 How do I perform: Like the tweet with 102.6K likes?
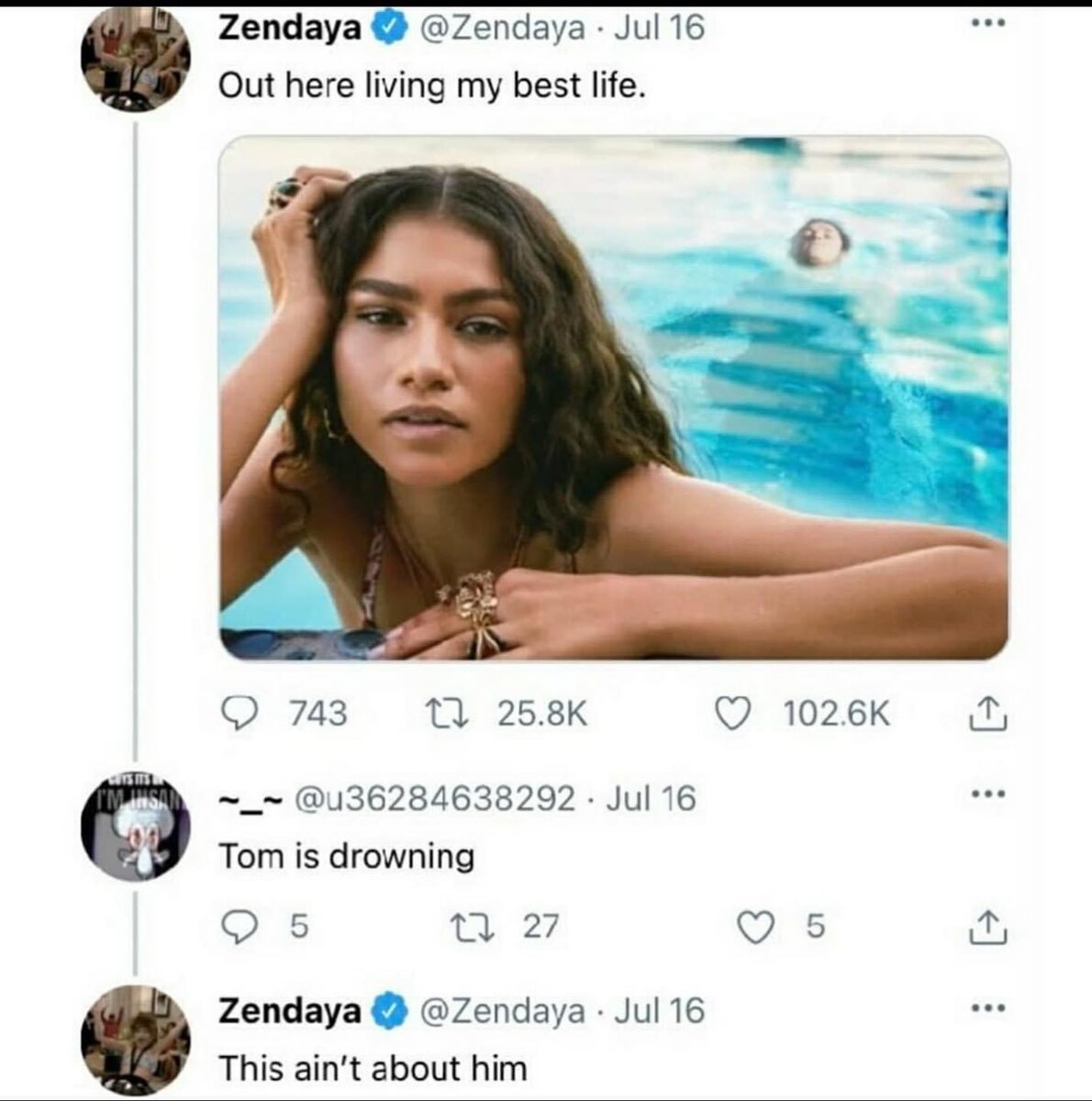pyautogui.click(x=732, y=713)
